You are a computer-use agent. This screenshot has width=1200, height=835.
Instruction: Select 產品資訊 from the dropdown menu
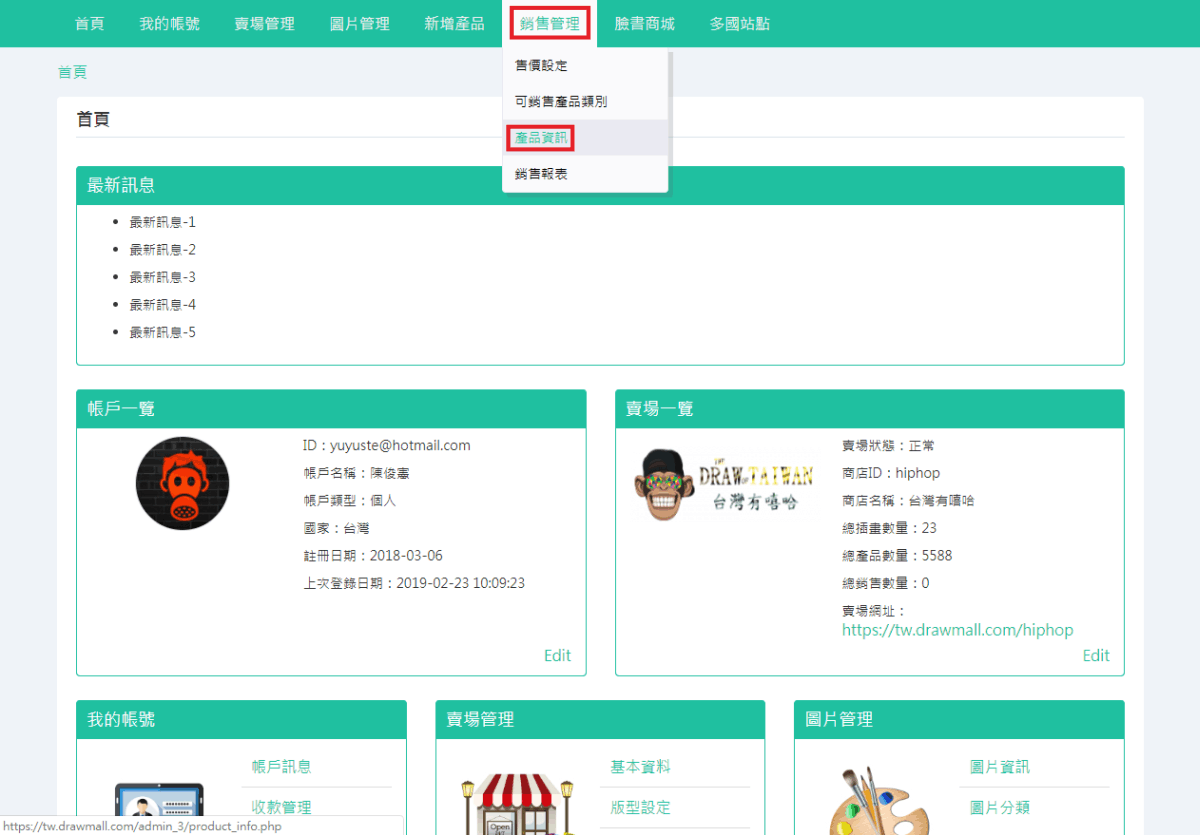pos(540,137)
